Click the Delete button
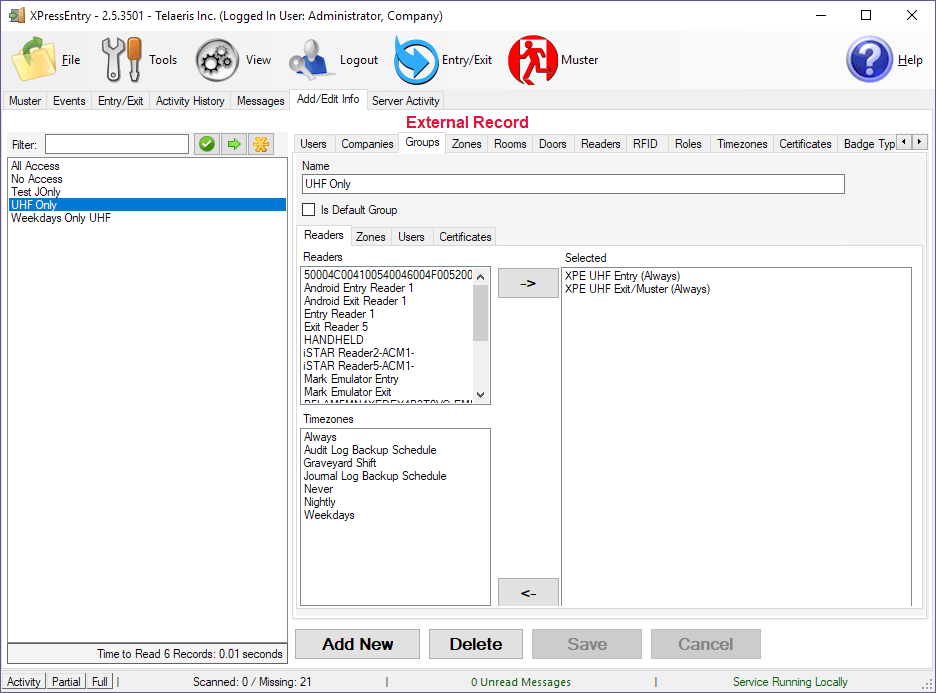The width and height of the screenshot is (936, 693). click(476, 644)
